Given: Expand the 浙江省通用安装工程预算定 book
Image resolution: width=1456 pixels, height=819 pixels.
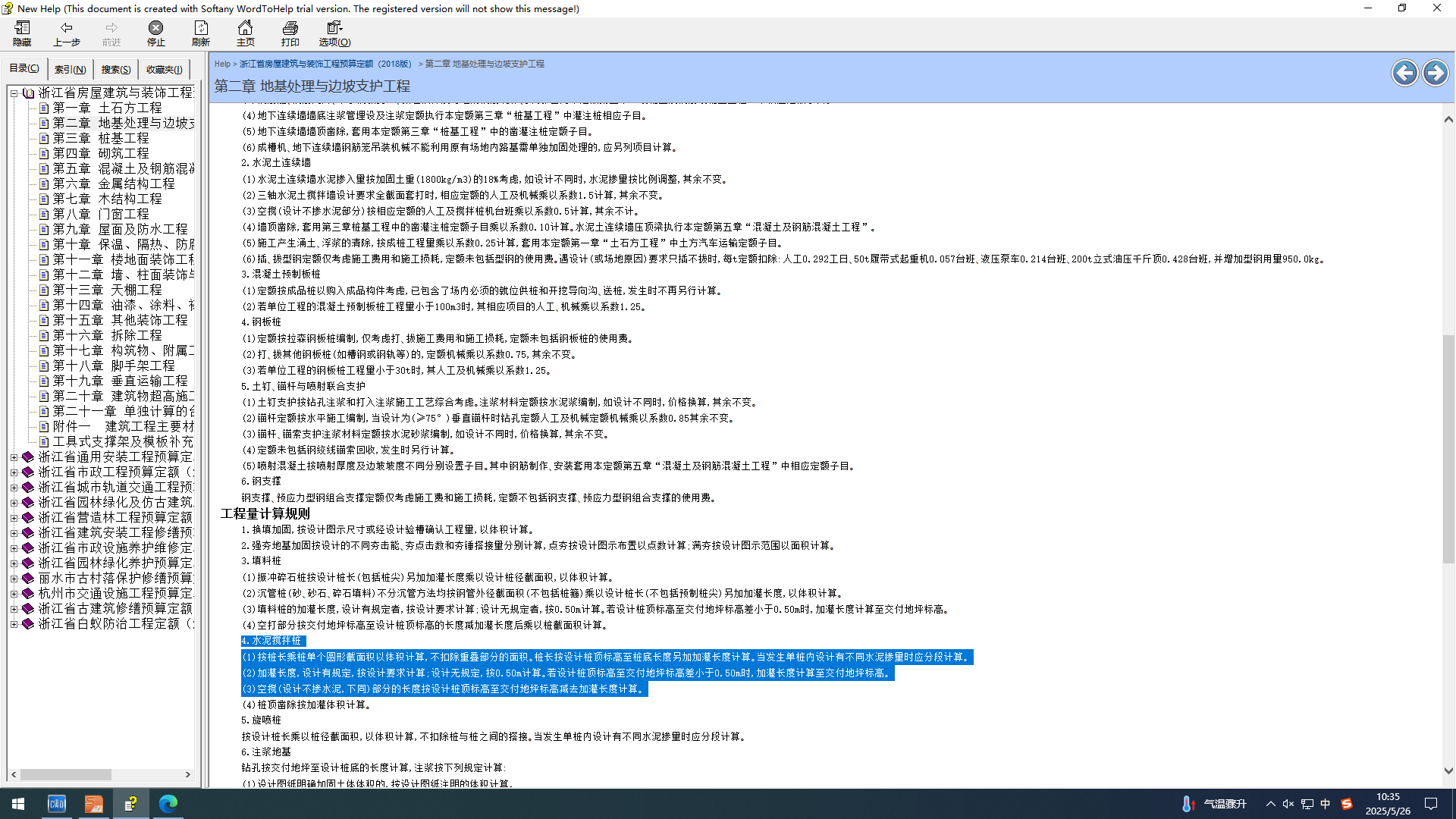Looking at the screenshot, I should click(14, 457).
